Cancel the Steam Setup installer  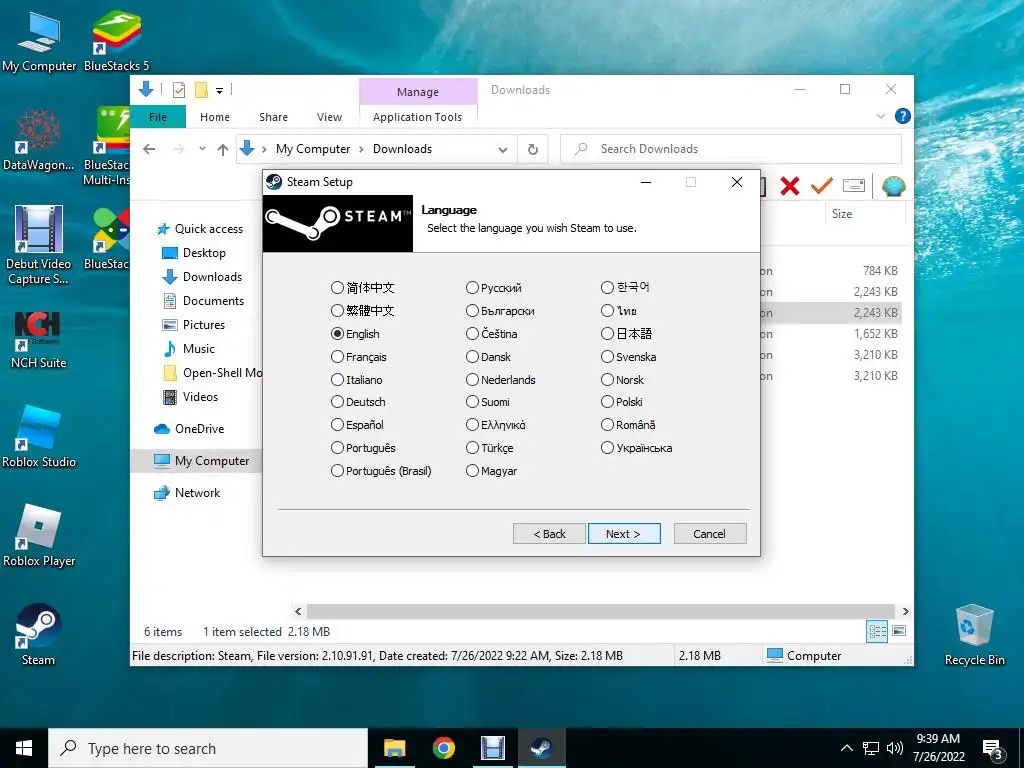click(709, 534)
